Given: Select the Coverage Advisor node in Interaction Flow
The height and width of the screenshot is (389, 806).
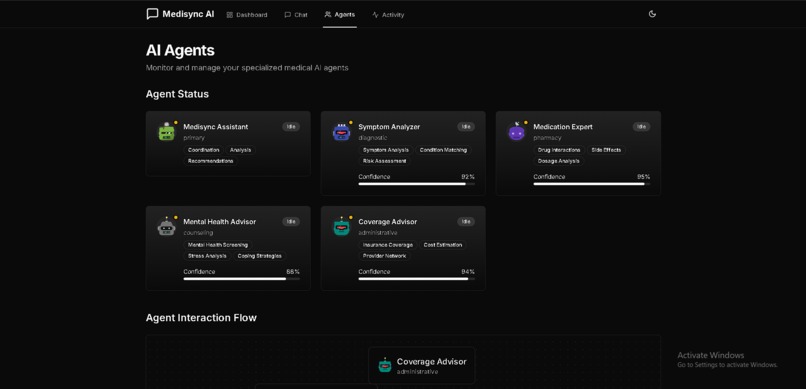Looking at the screenshot, I should click(x=422, y=365).
